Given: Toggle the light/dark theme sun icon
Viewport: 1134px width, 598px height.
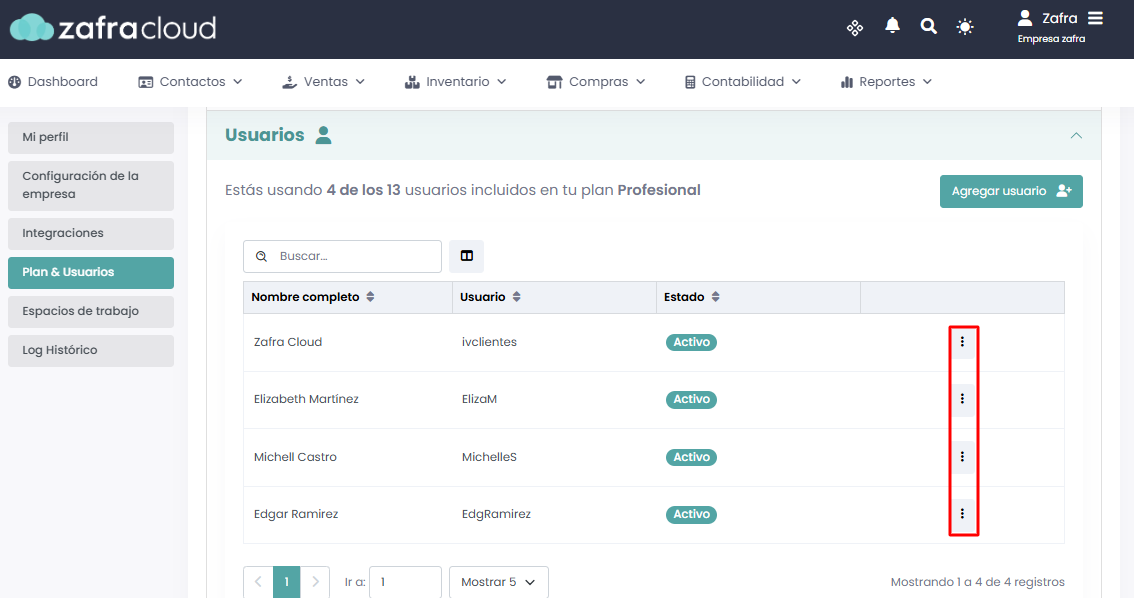Looking at the screenshot, I should click(965, 27).
